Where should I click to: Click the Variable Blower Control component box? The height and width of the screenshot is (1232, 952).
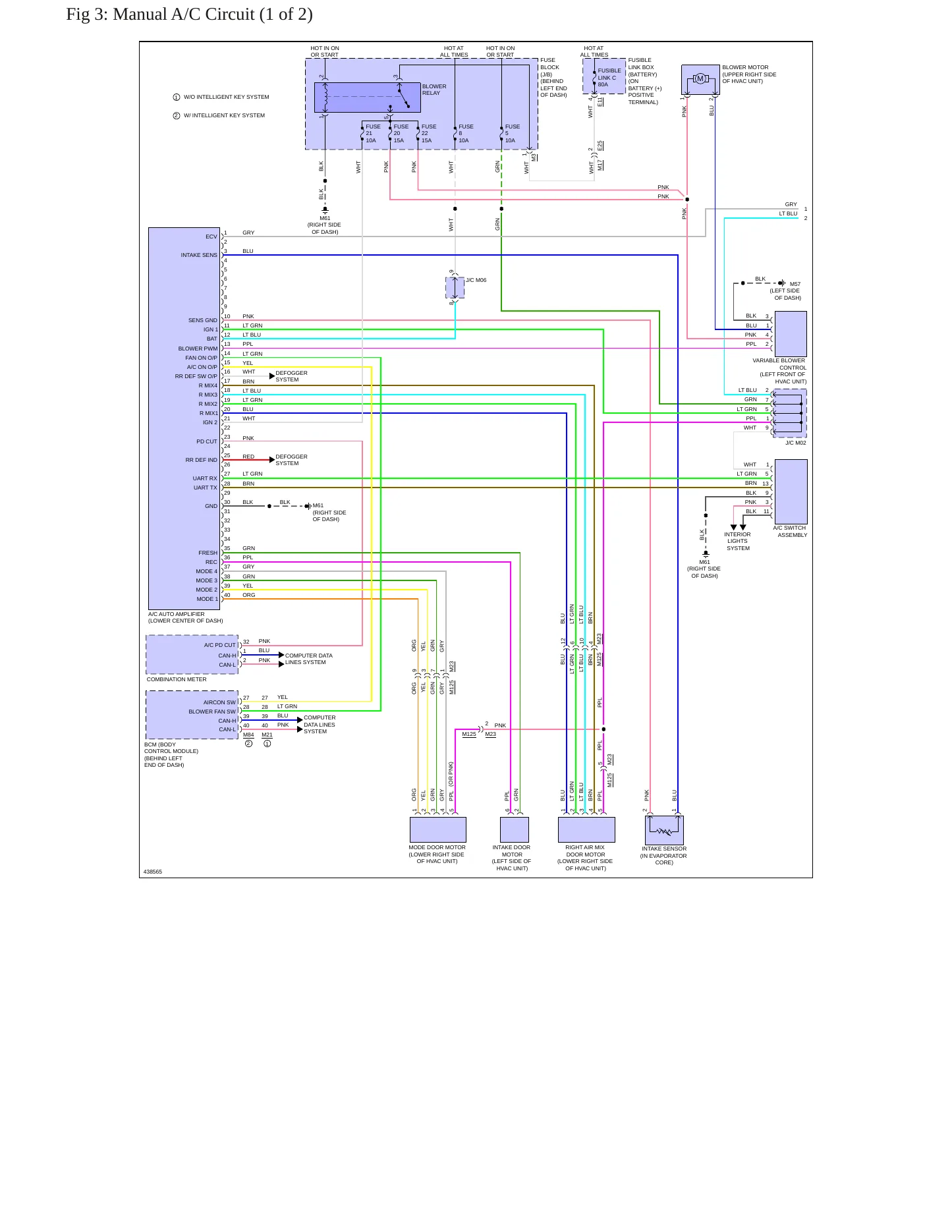click(x=791, y=334)
